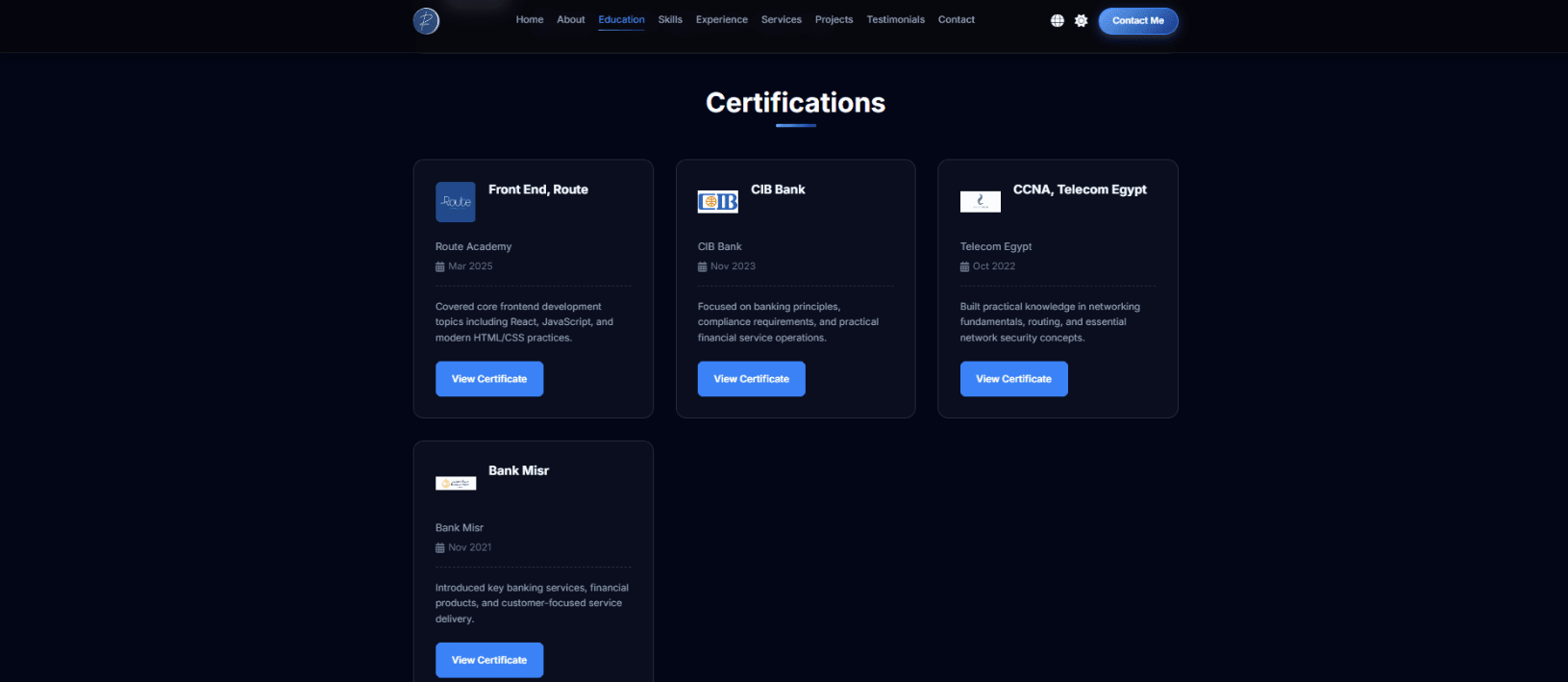
Task: Go to the Home nav link
Action: pyautogui.click(x=529, y=19)
